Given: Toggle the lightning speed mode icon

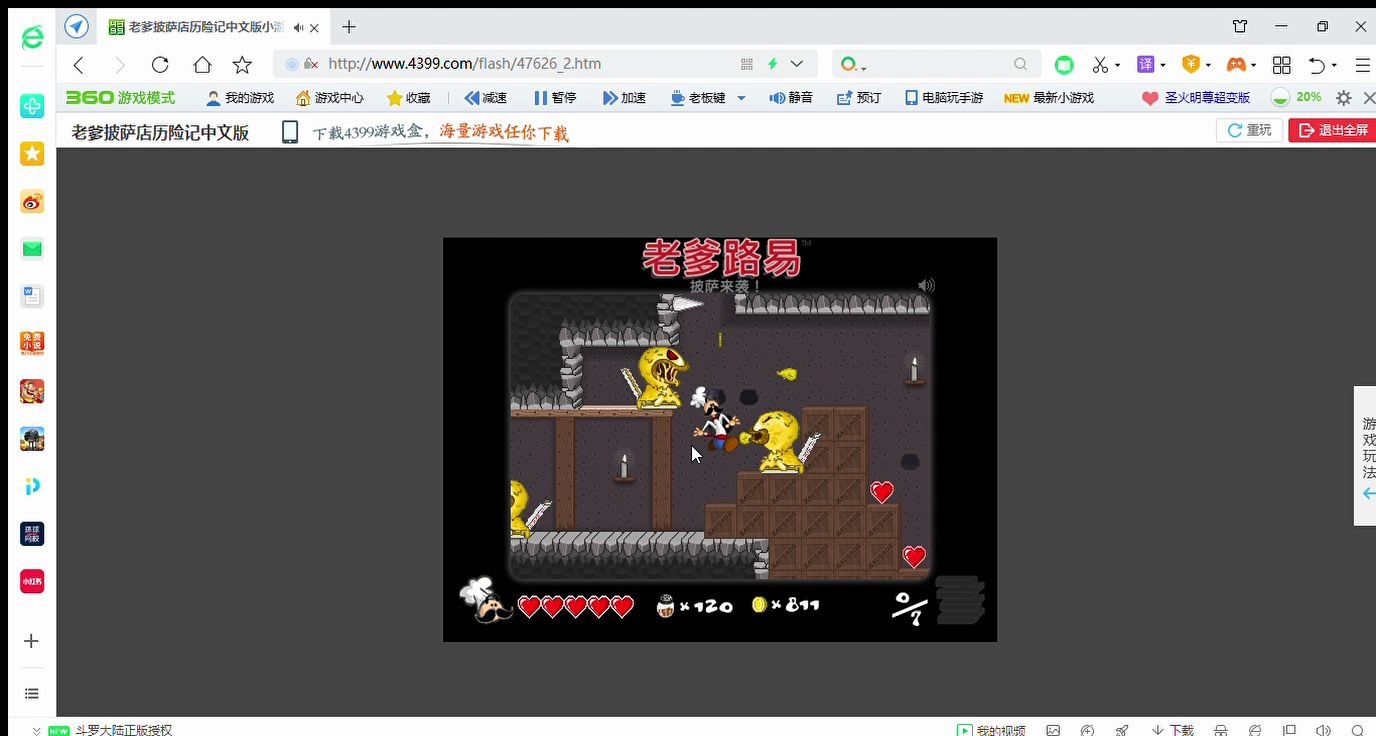Looking at the screenshot, I should click(x=772, y=64).
